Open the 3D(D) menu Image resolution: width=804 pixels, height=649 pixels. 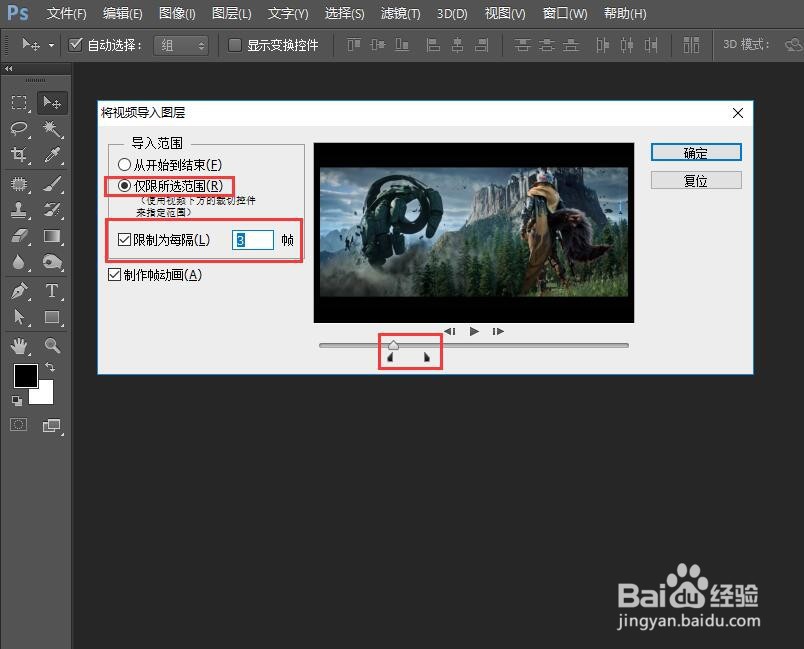pos(452,13)
